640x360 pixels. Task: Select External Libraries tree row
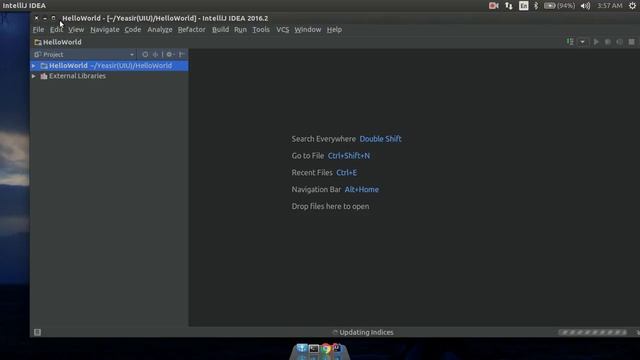click(x=109, y=76)
